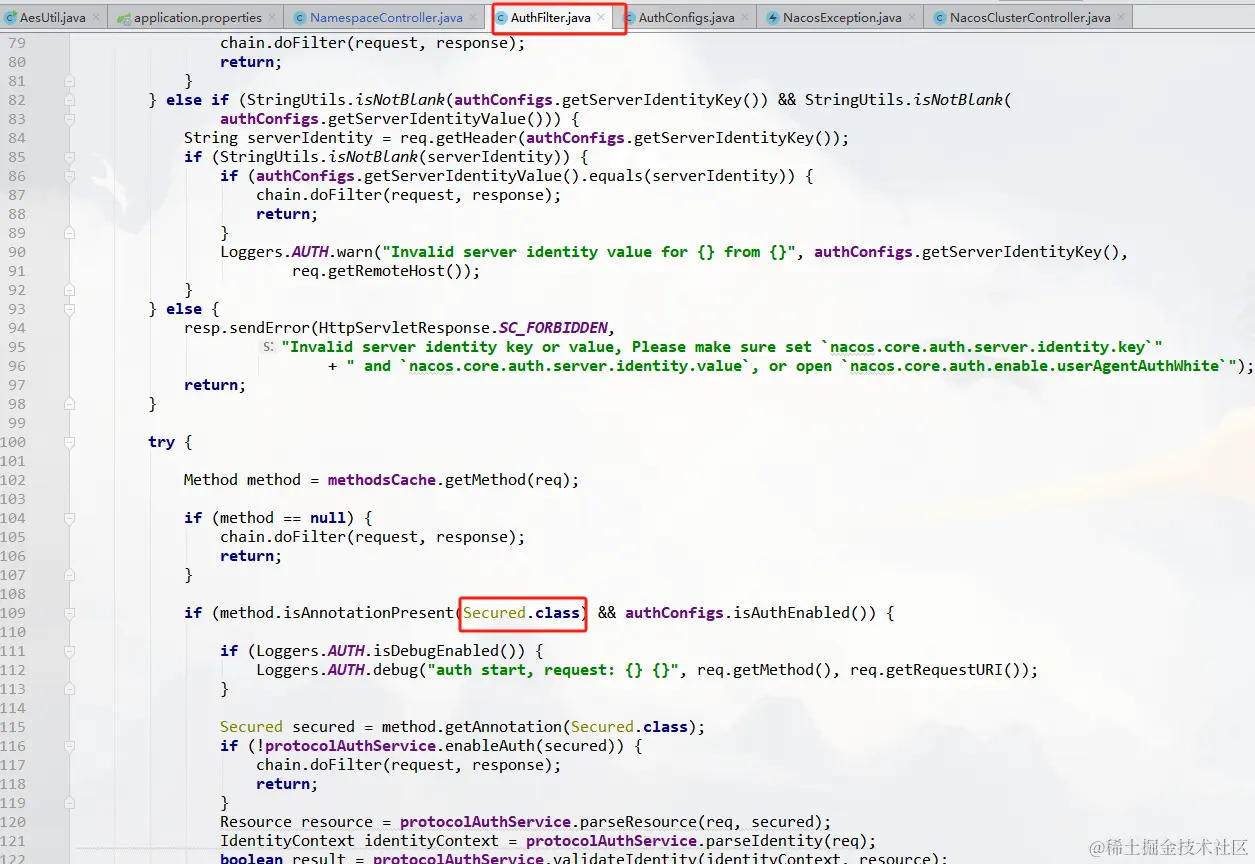This screenshot has width=1255, height=864.
Task: Collapse the else block at line 93
Action: pyautogui.click(x=69, y=309)
